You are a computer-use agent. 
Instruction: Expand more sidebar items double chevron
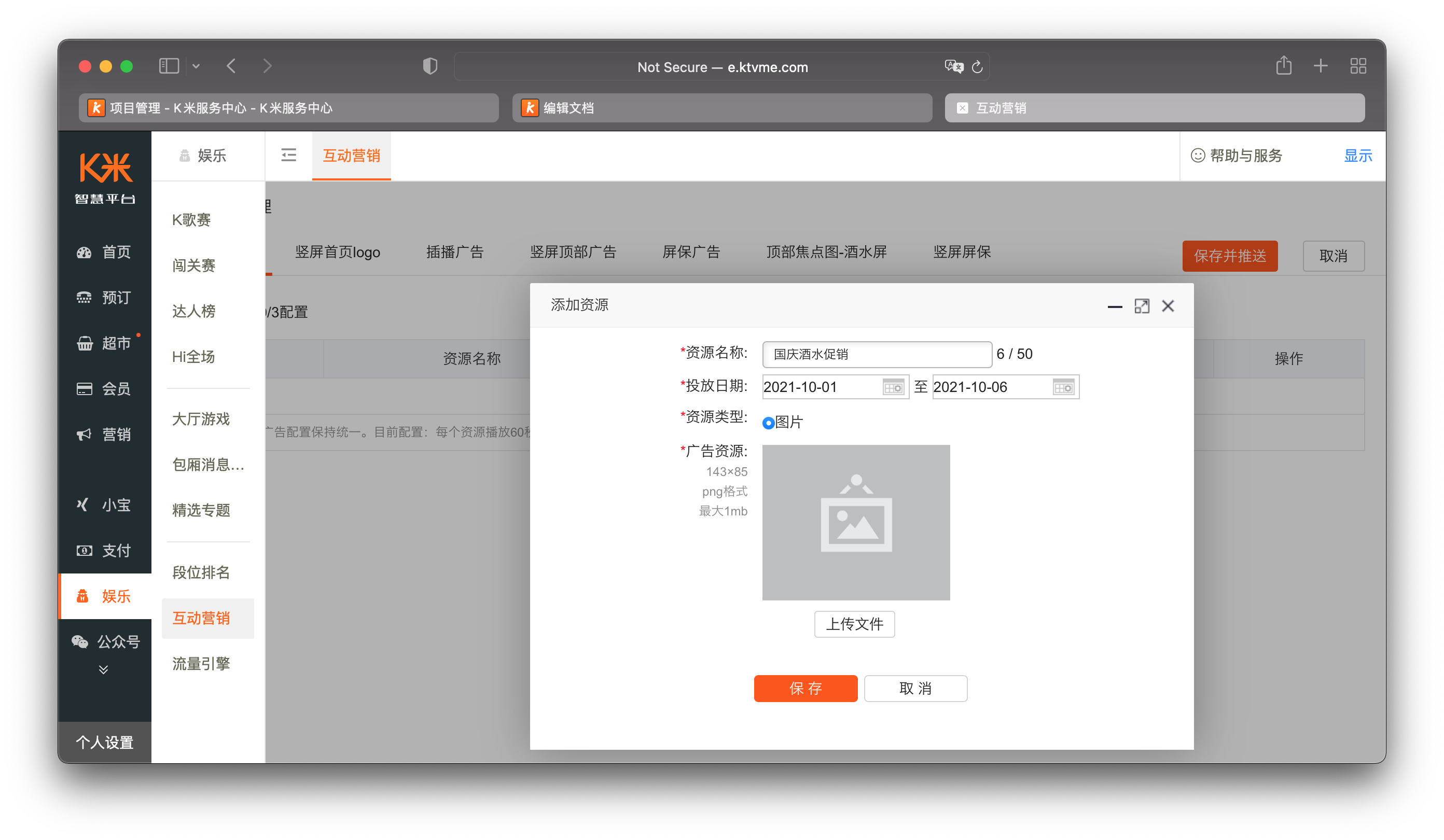[103, 670]
